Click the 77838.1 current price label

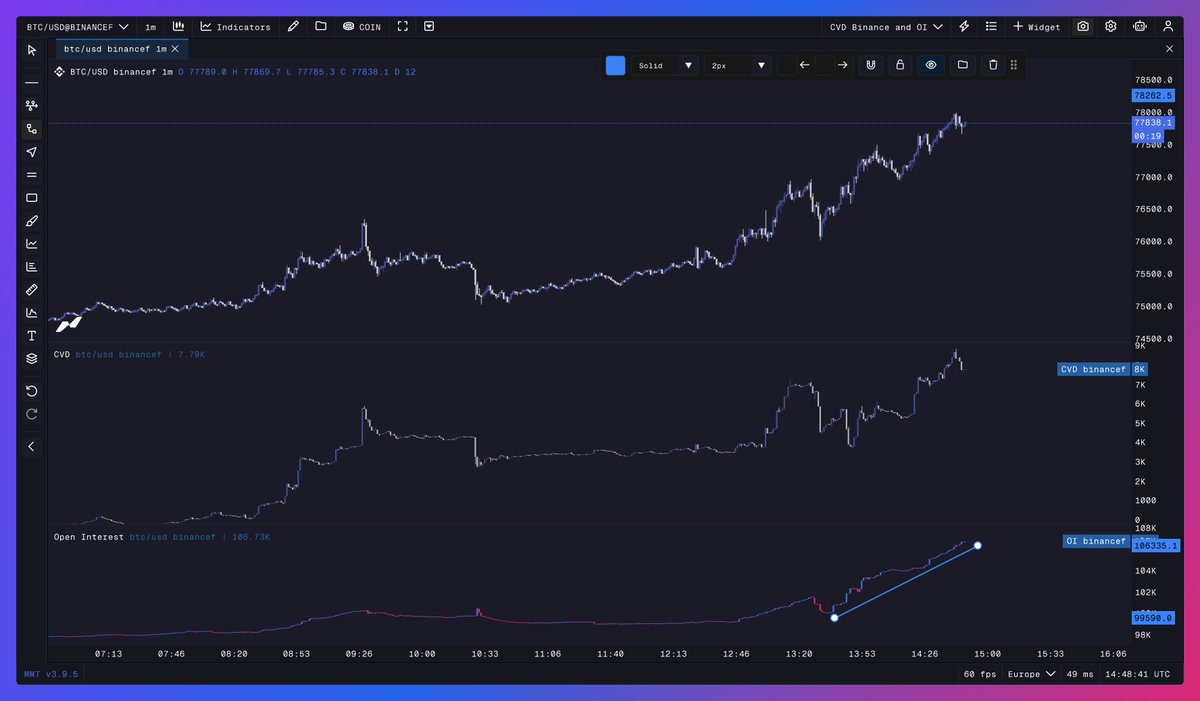tap(1153, 123)
